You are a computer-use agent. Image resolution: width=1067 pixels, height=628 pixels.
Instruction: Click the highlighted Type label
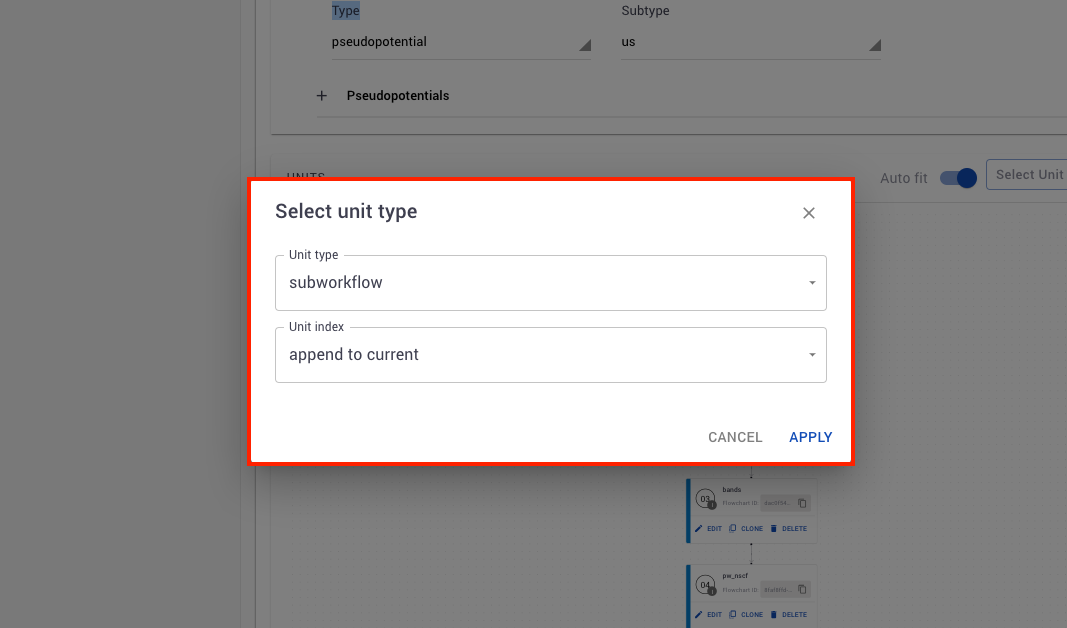pyautogui.click(x=345, y=10)
